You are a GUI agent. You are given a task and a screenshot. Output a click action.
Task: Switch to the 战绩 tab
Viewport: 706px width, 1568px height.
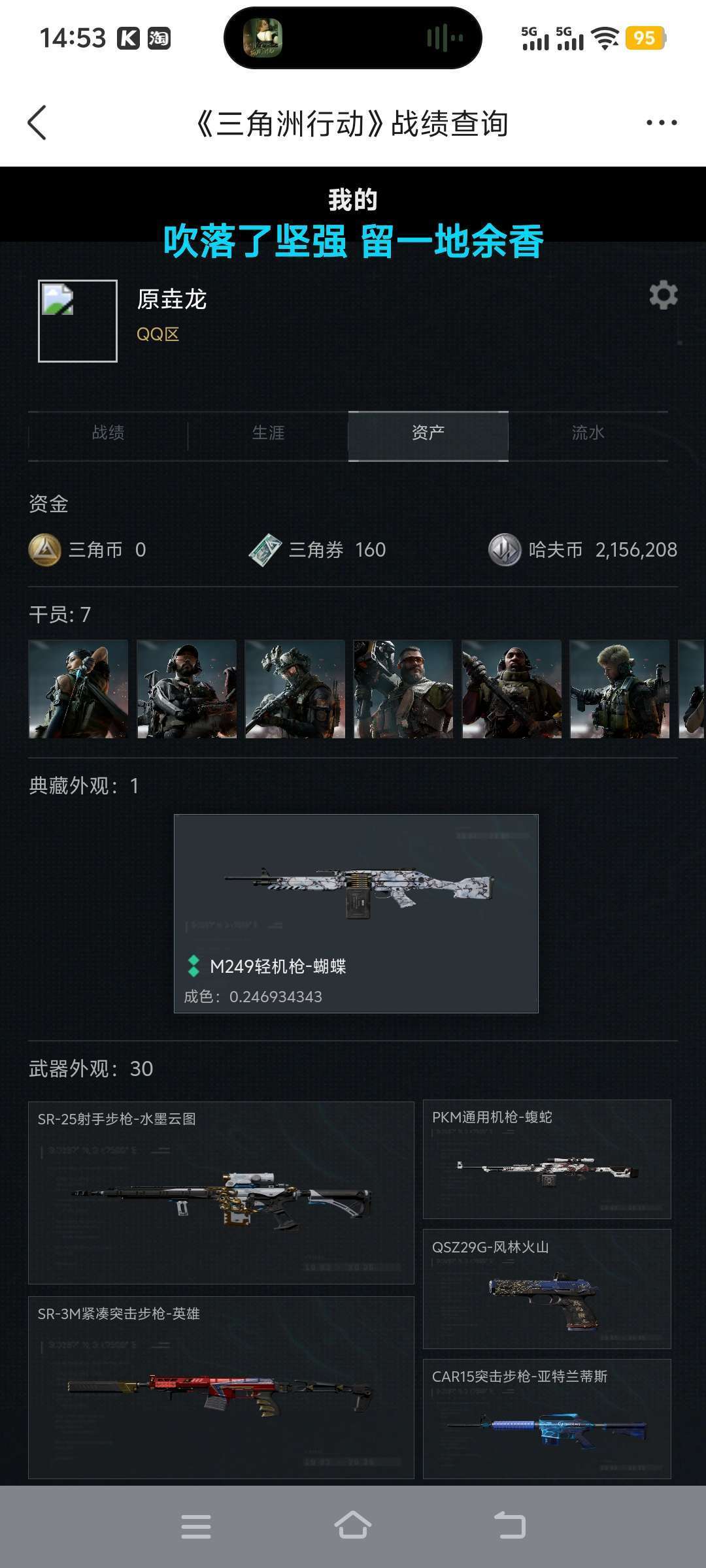(108, 433)
